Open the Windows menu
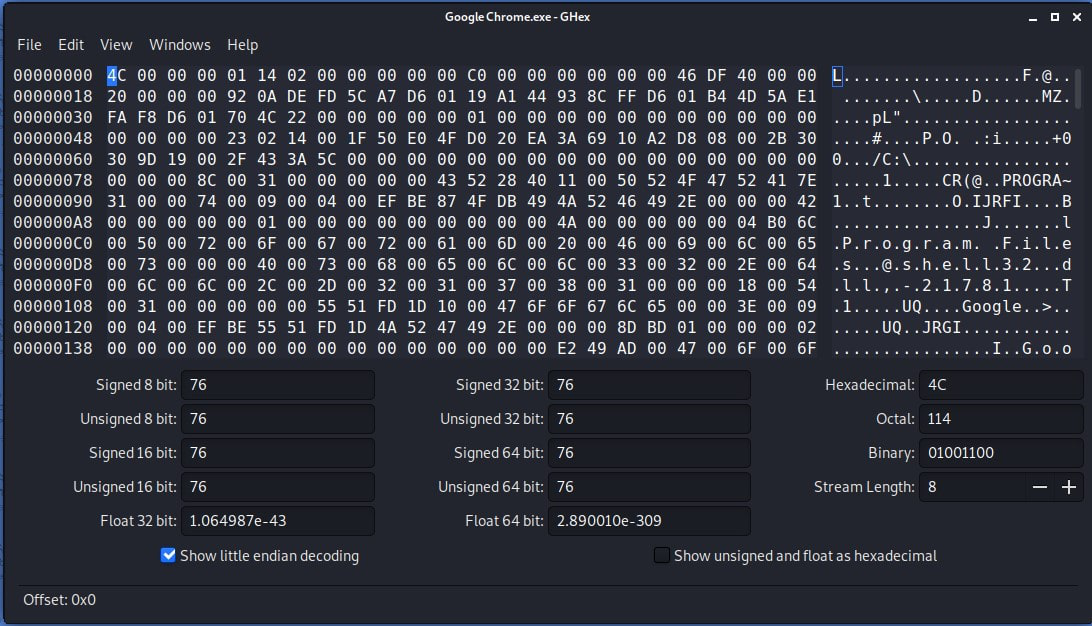1092x626 pixels. 180,45
